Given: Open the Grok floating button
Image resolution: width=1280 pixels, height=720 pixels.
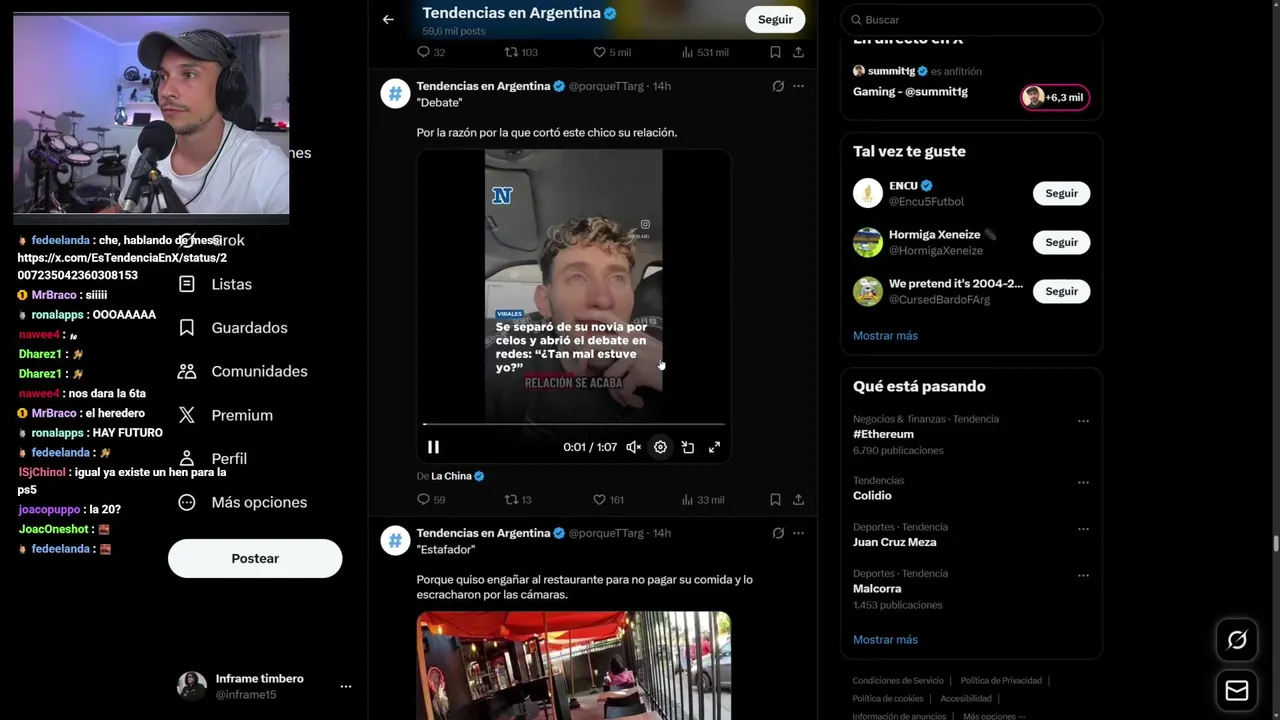Looking at the screenshot, I should [x=1237, y=641].
